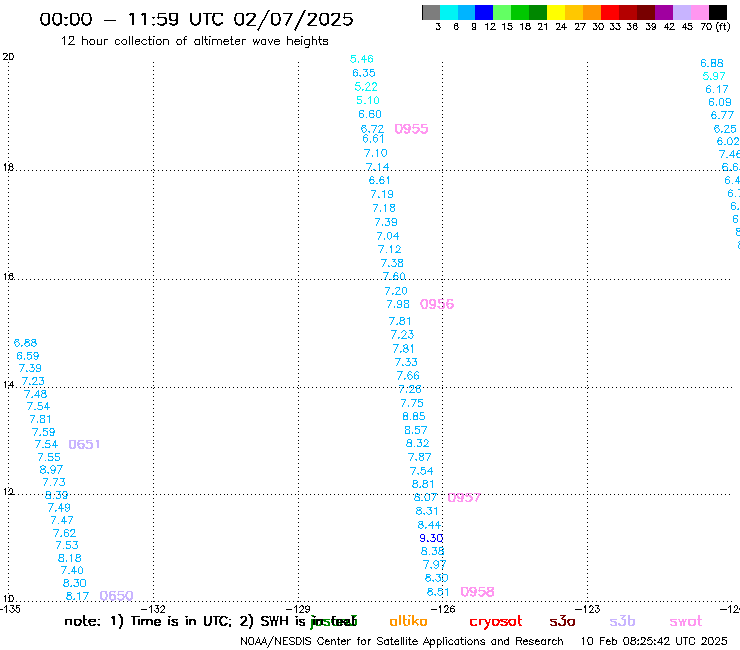This screenshot has width=740, height=650.
Task: Select the wave height value 7.66
Action: 408,376
